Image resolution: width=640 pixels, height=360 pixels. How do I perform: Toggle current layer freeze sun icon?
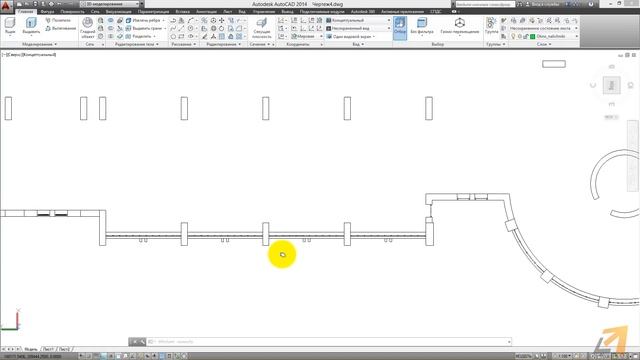click(520, 36)
